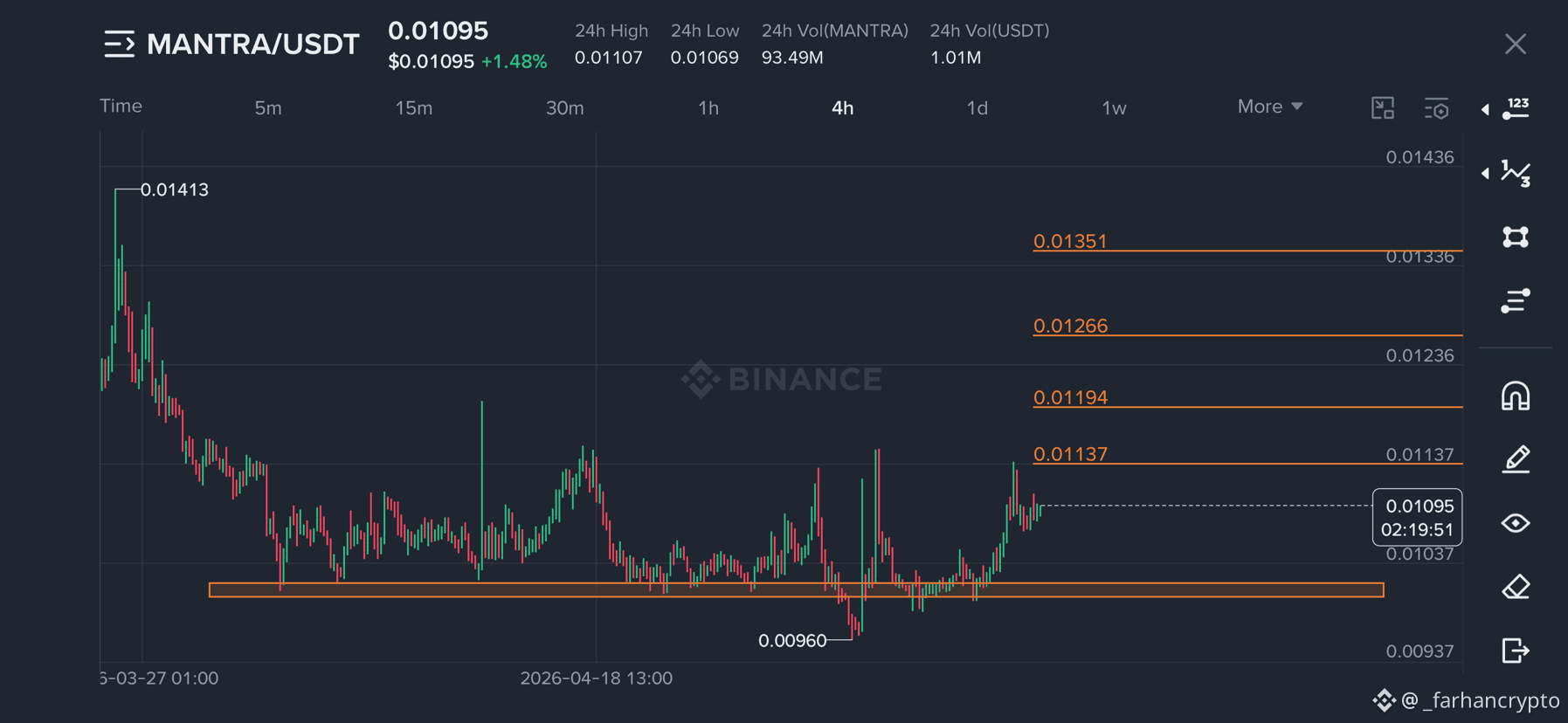Select the 0.01351 orange resistance line
Image resolution: width=1568 pixels, height=723 pixels.
point(1247,251)
